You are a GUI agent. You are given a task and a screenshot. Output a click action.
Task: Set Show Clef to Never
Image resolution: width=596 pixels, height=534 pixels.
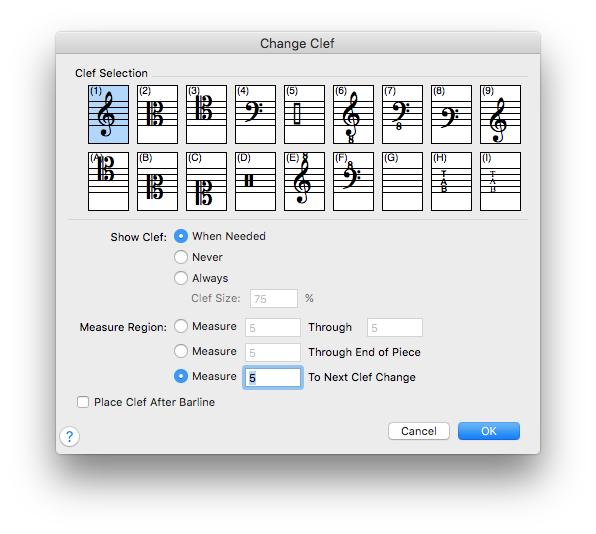pyautogui.click(x=181, y=257)
